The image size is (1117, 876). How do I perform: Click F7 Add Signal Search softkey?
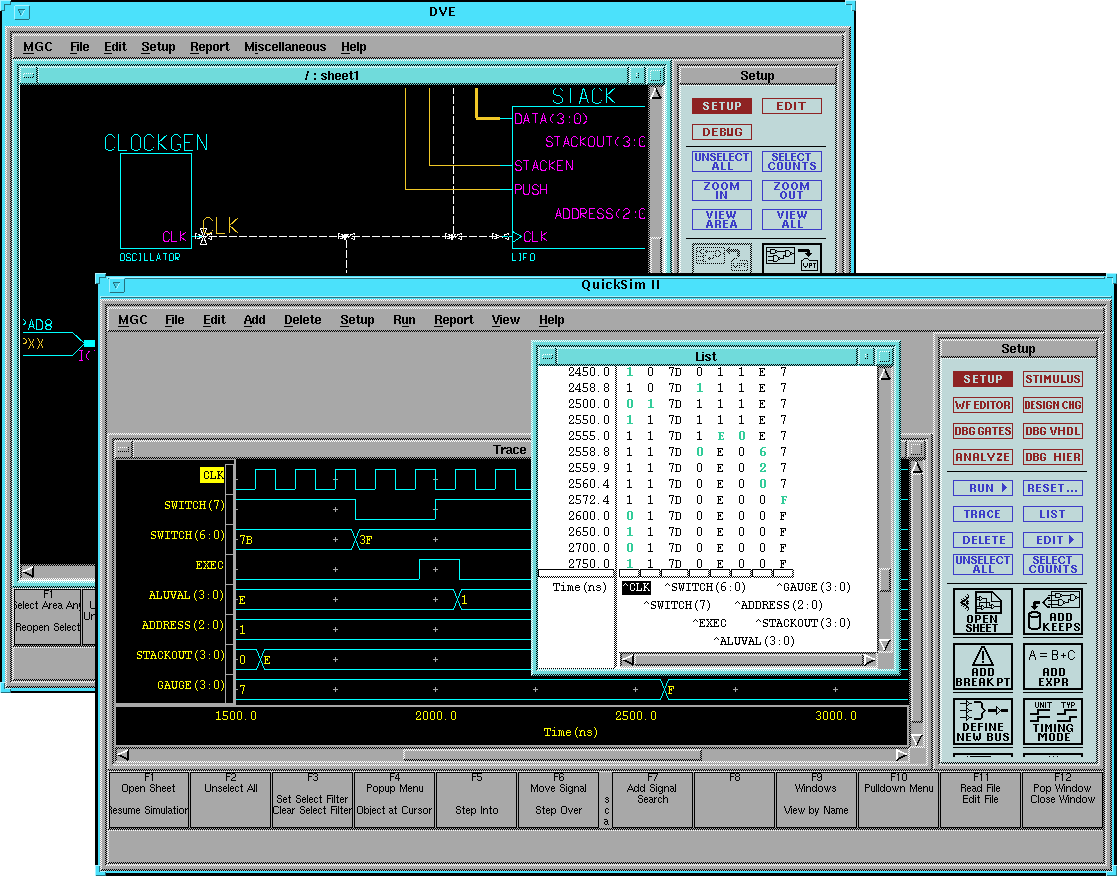(653, 800)
